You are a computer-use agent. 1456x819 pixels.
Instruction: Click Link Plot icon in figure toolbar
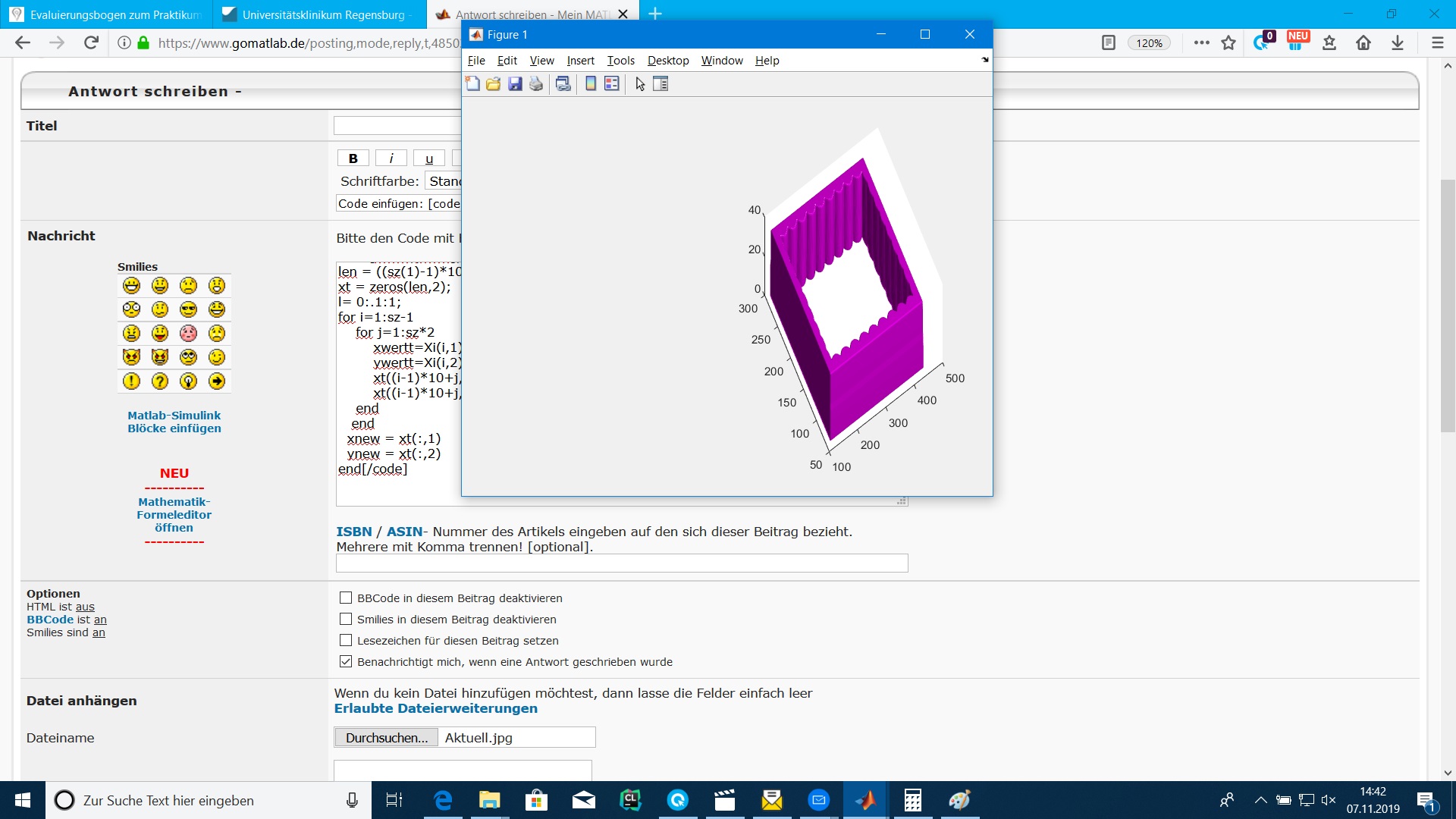[563, 84]
